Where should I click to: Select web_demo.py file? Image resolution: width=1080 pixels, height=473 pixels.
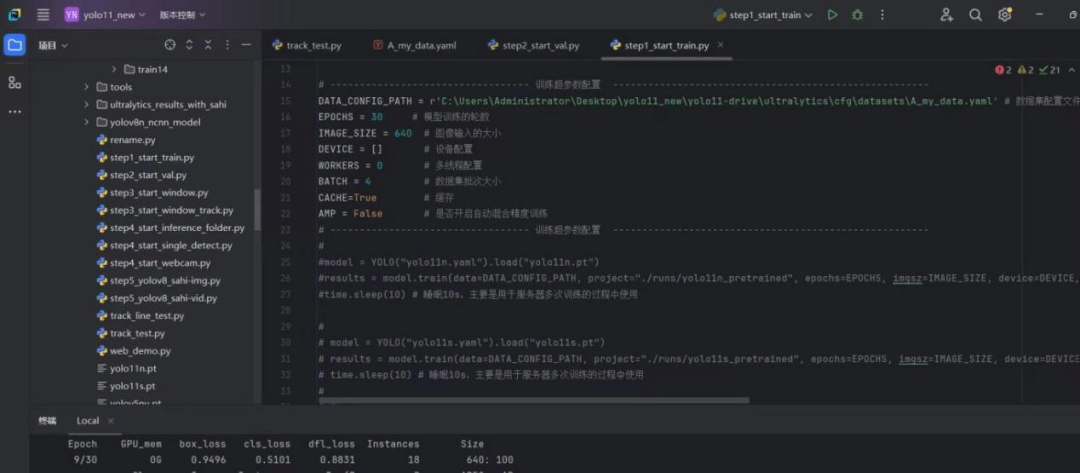pyautogui.click(x=134, y=351)
